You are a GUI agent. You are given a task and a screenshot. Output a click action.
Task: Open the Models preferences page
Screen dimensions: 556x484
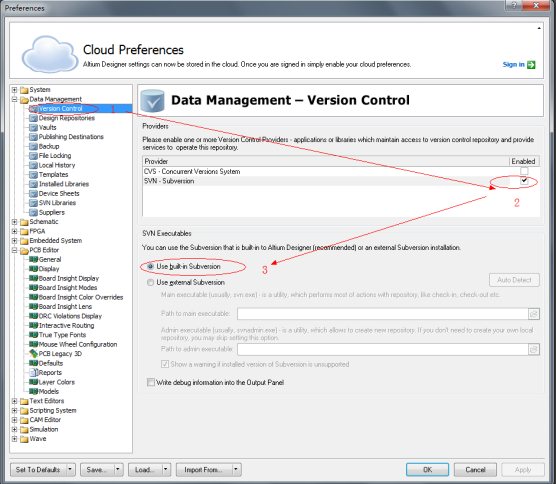[x=49, y=391]
